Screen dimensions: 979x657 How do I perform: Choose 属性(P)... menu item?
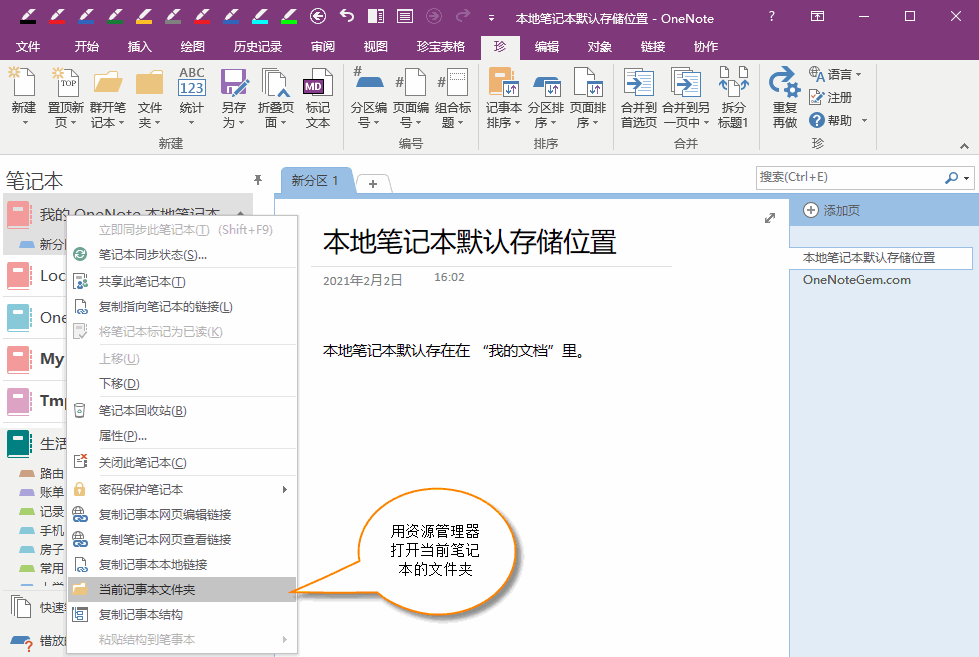click(182, 435)
